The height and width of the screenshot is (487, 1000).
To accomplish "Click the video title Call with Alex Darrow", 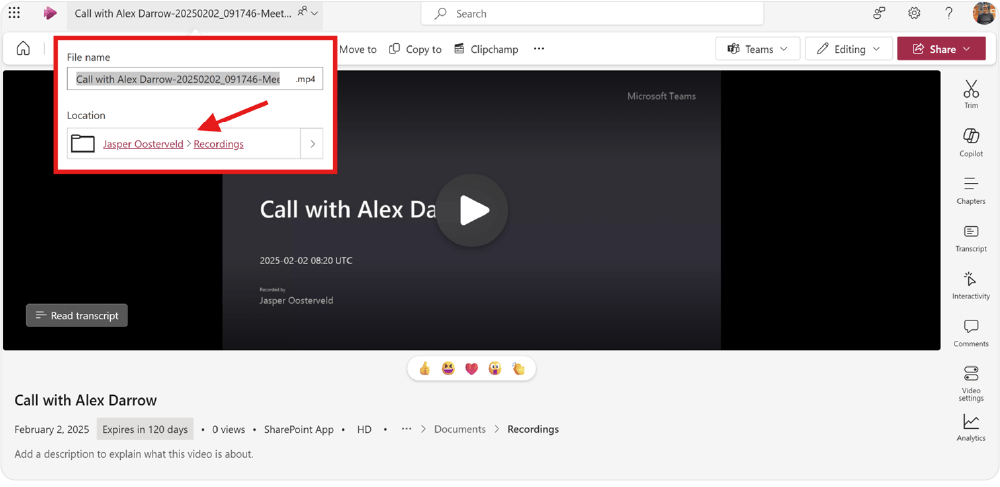I will click(85, 400).
